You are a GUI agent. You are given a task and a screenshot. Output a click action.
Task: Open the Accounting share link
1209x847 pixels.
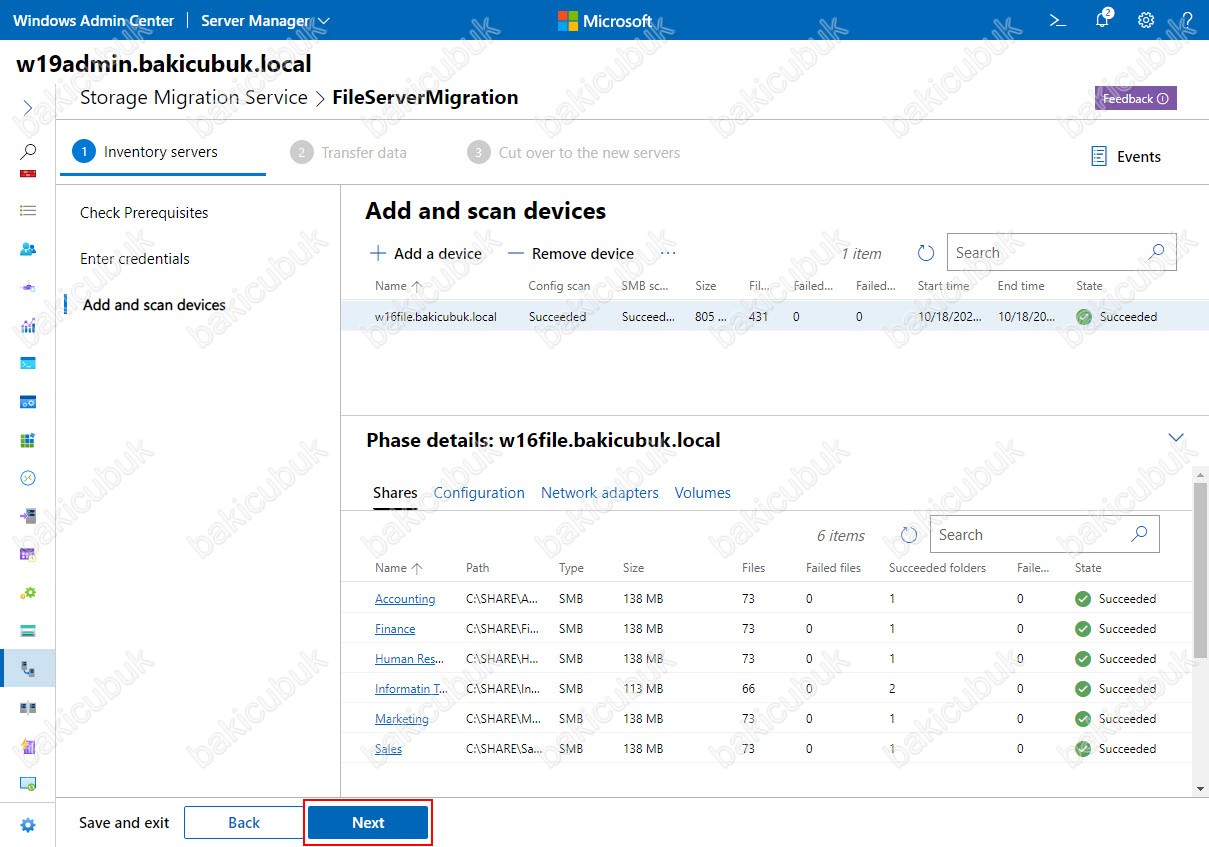[405, 599]
